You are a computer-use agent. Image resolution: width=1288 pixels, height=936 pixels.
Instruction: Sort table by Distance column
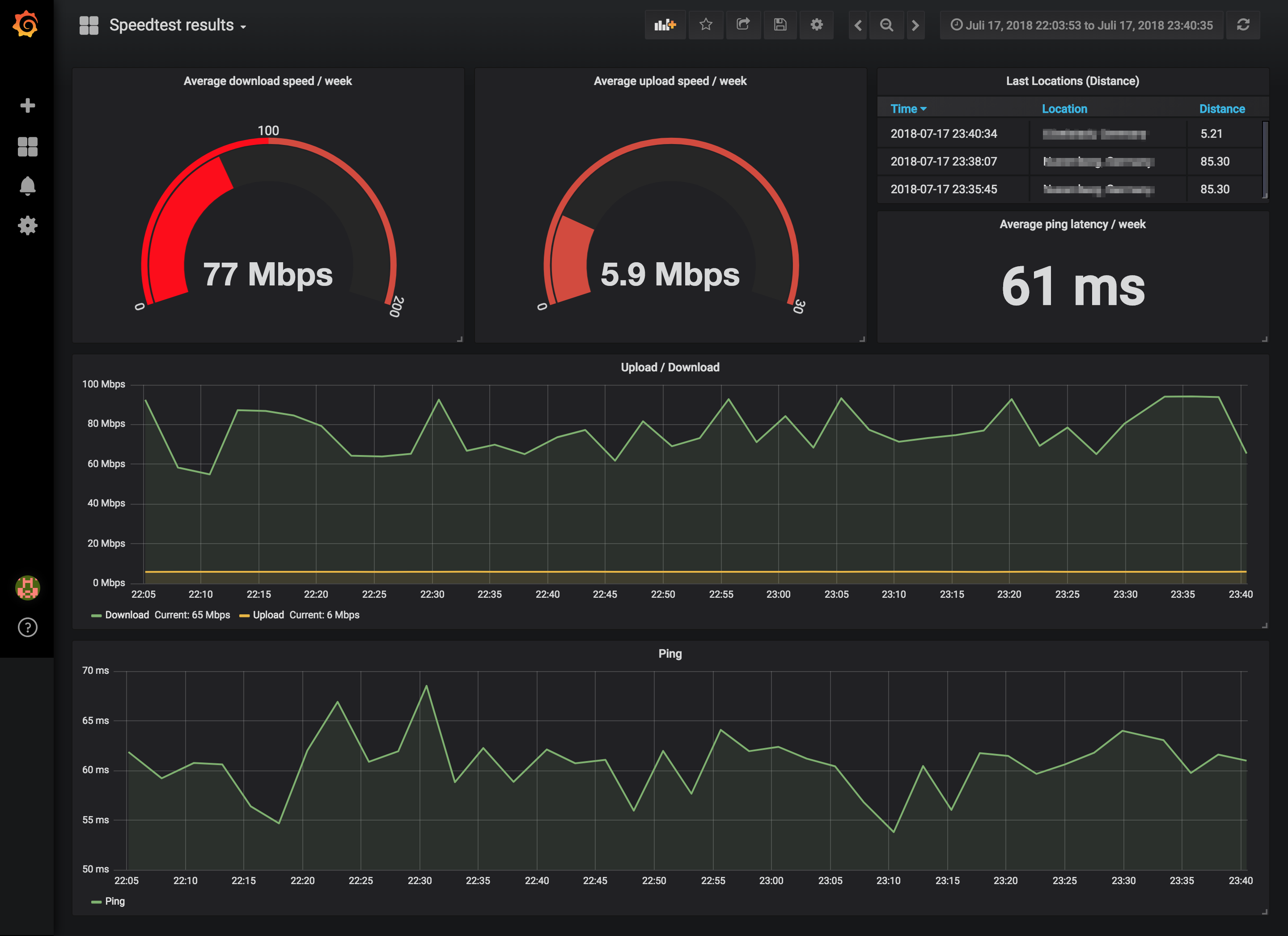click(x=1221, y=109)
